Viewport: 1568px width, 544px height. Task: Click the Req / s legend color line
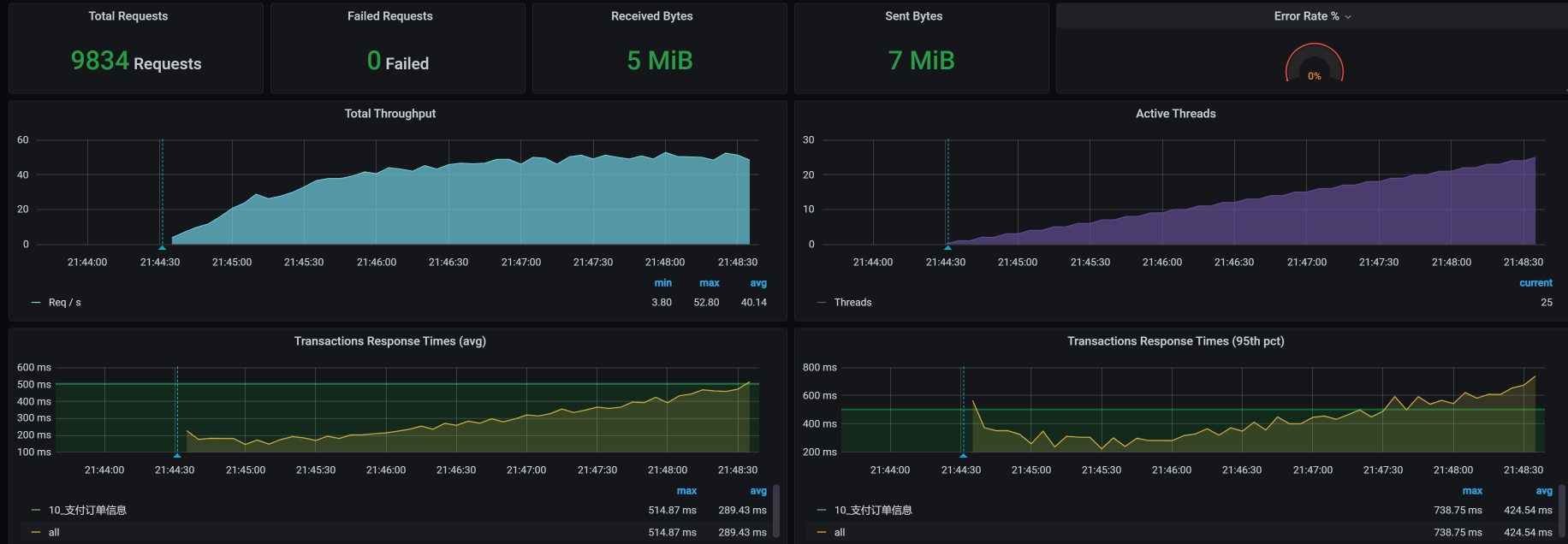(36, 303)
